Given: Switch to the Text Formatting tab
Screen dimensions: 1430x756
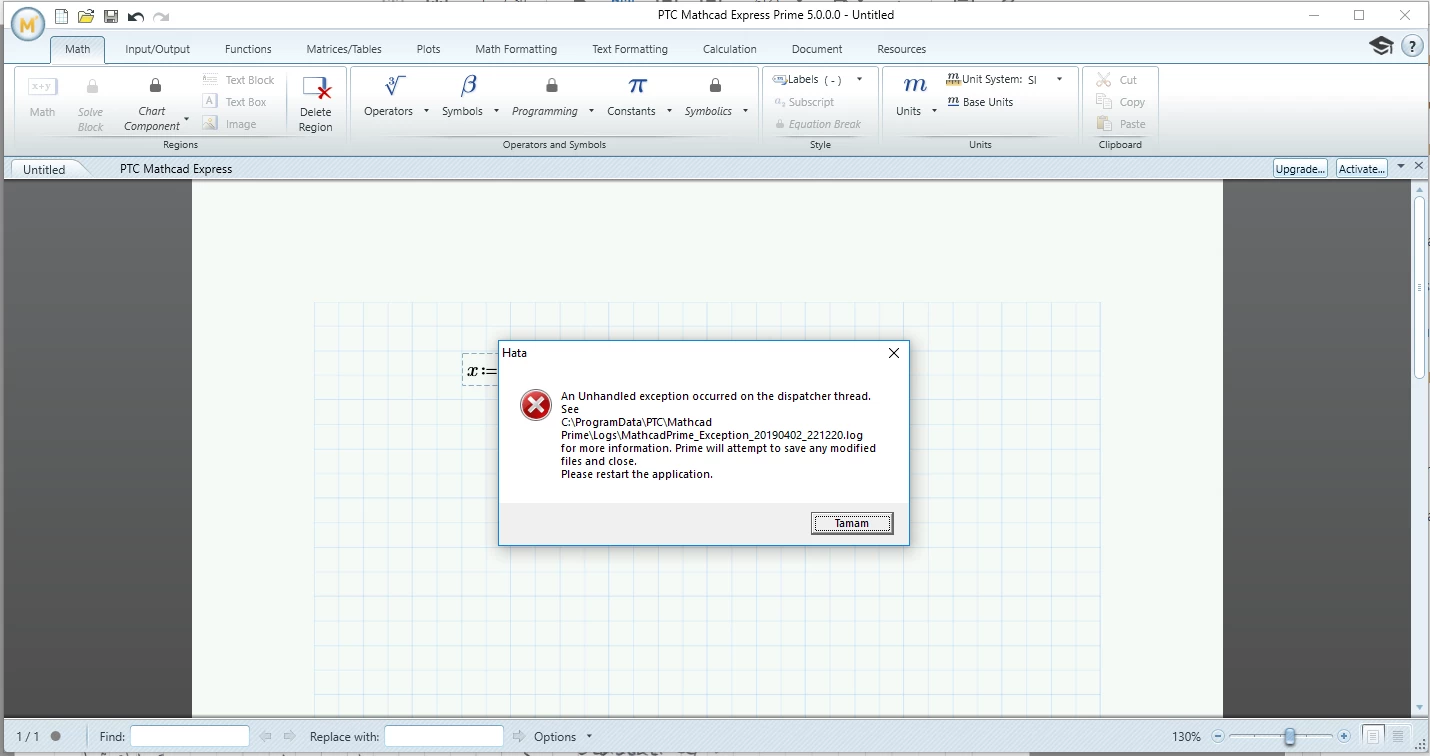Looking at the screenshot, I should pos(630,49).
